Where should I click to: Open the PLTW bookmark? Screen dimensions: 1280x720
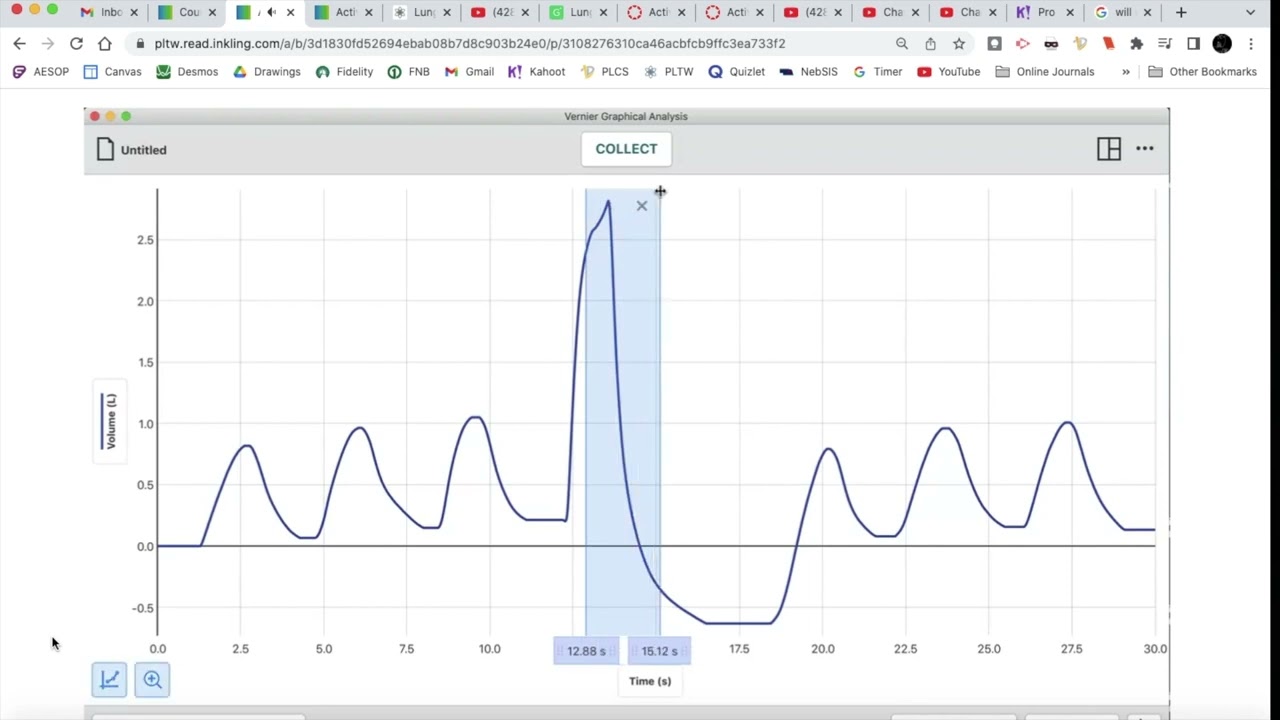coord(668,72)
